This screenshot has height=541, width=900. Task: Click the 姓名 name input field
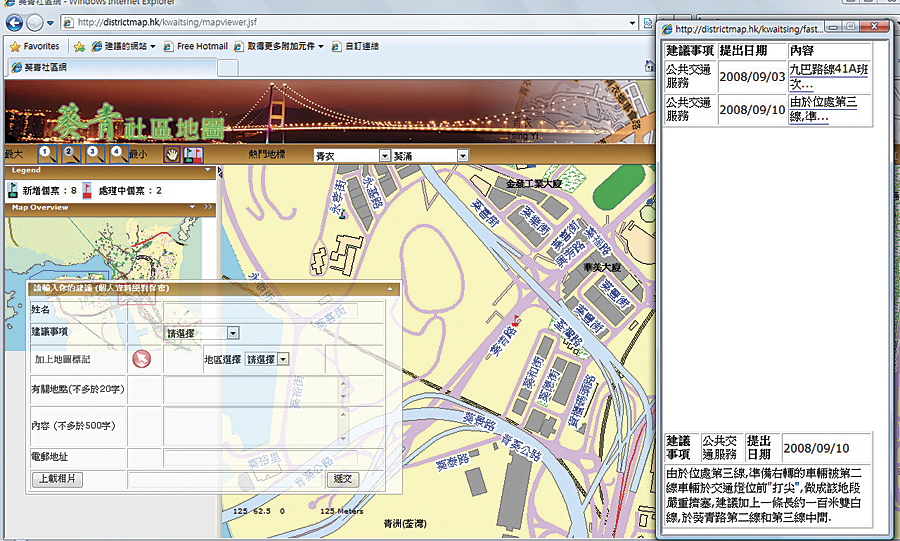(261, 310)
